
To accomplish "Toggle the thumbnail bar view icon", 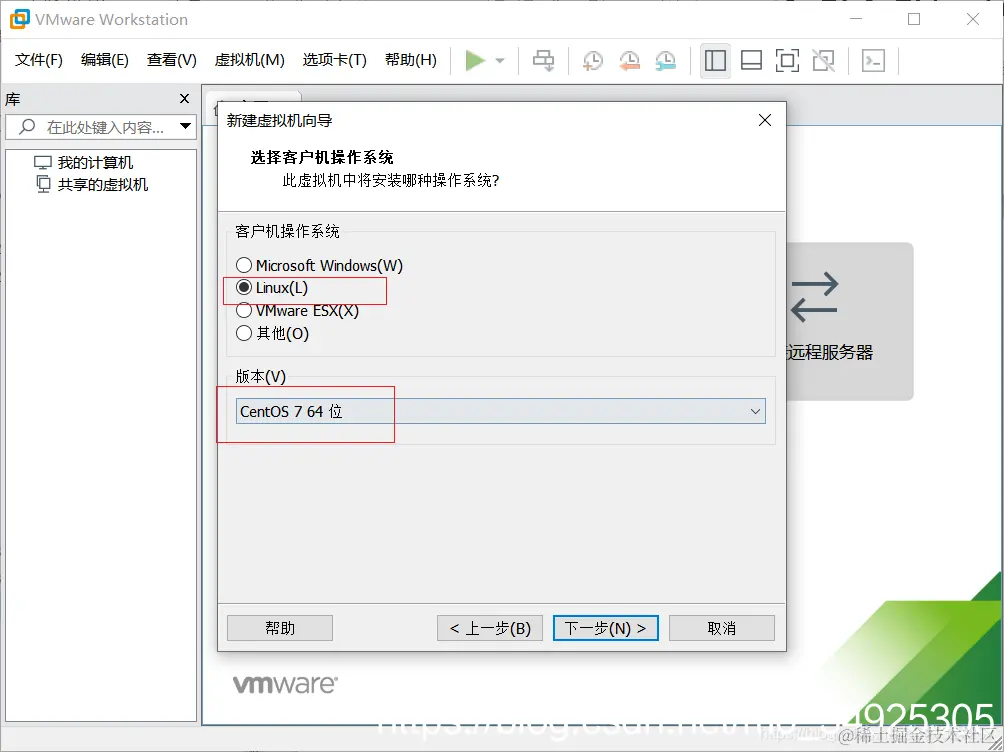I will [751, 61].
